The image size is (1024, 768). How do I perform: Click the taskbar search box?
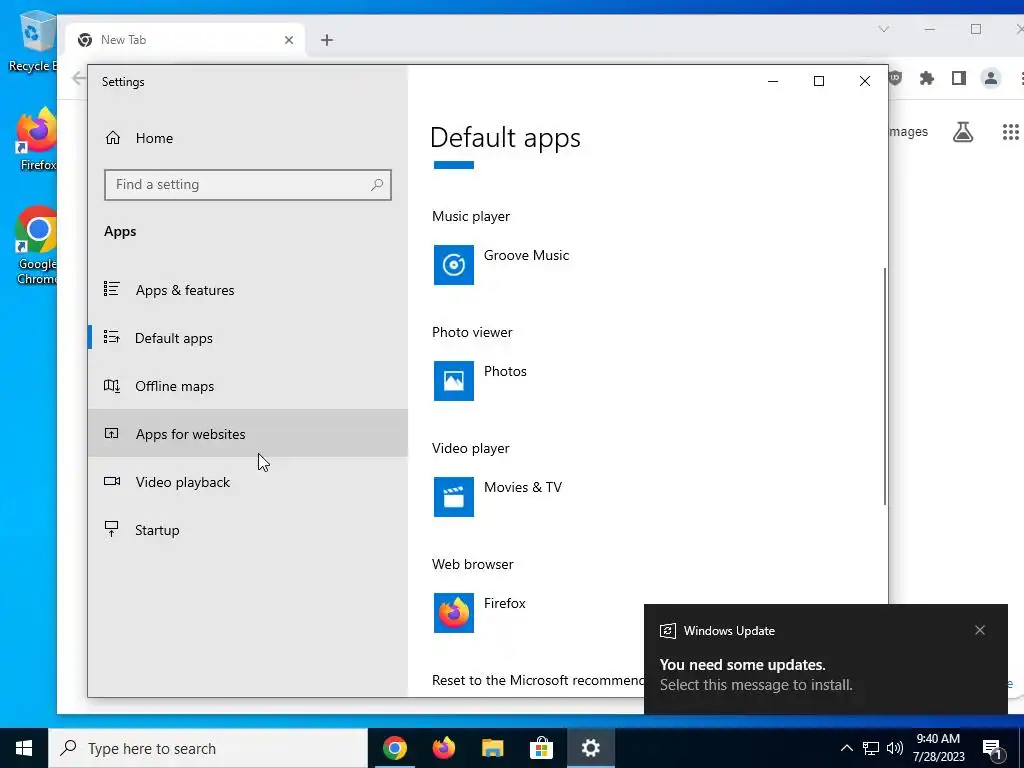click(208, 748)
